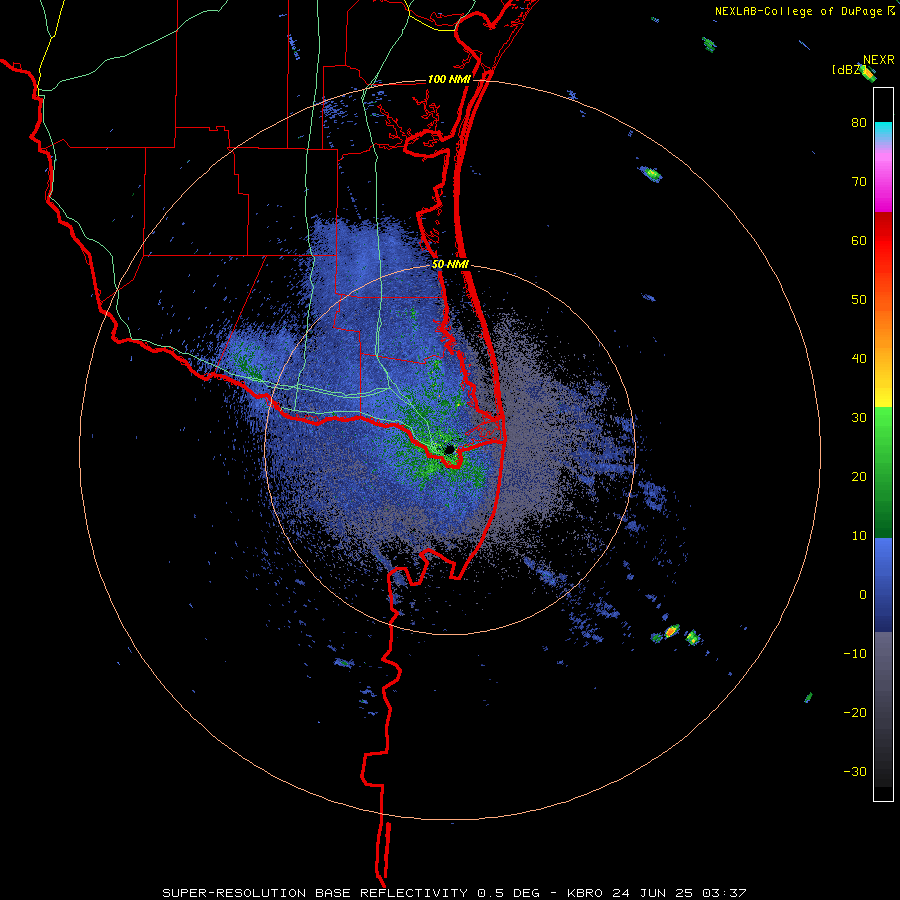Click the 30 dBZ label on the color scale
Screen dimensions: 900x900
(859, 418)
